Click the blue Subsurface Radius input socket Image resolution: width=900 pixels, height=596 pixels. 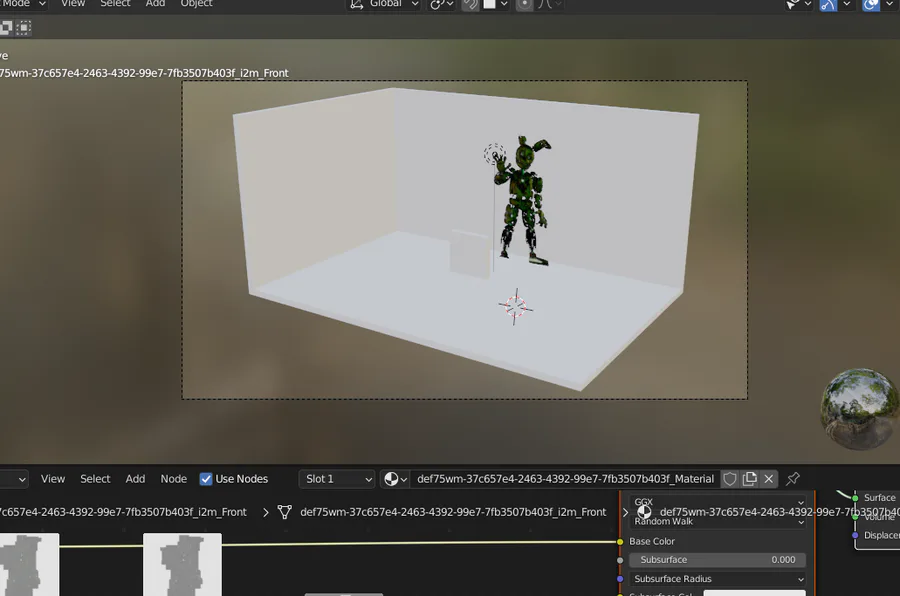click(x=620, y=579)
